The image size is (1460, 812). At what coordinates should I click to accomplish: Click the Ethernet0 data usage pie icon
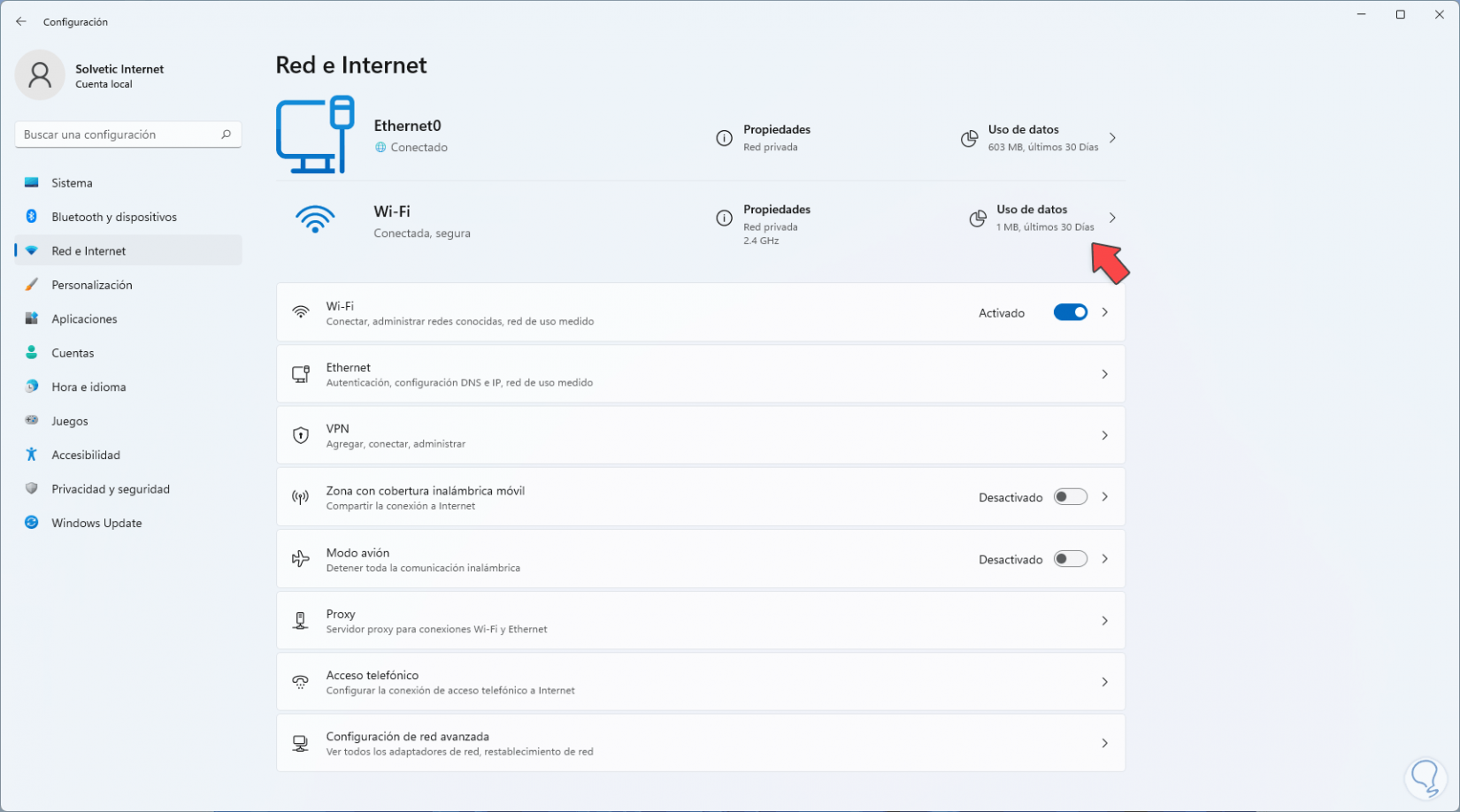pos(969,138)
